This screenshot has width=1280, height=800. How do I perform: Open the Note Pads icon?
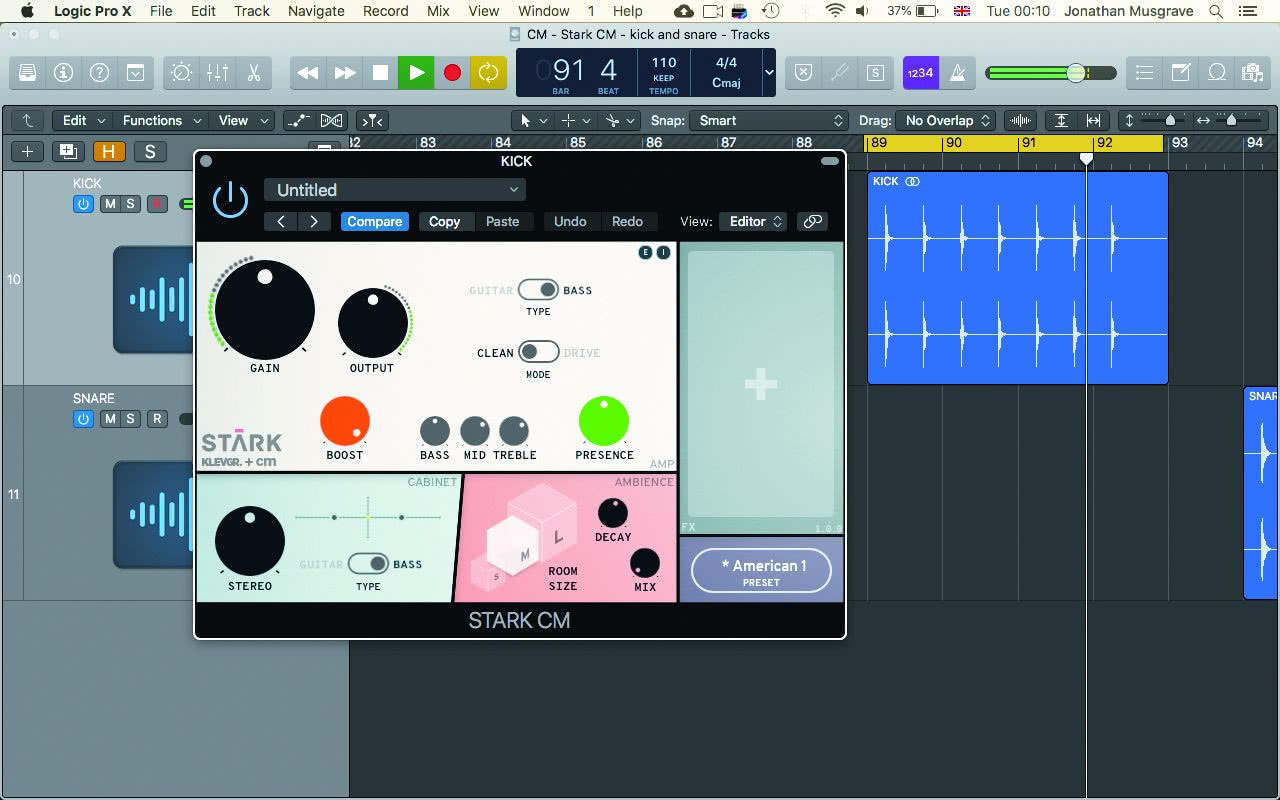coord(1181,73)
